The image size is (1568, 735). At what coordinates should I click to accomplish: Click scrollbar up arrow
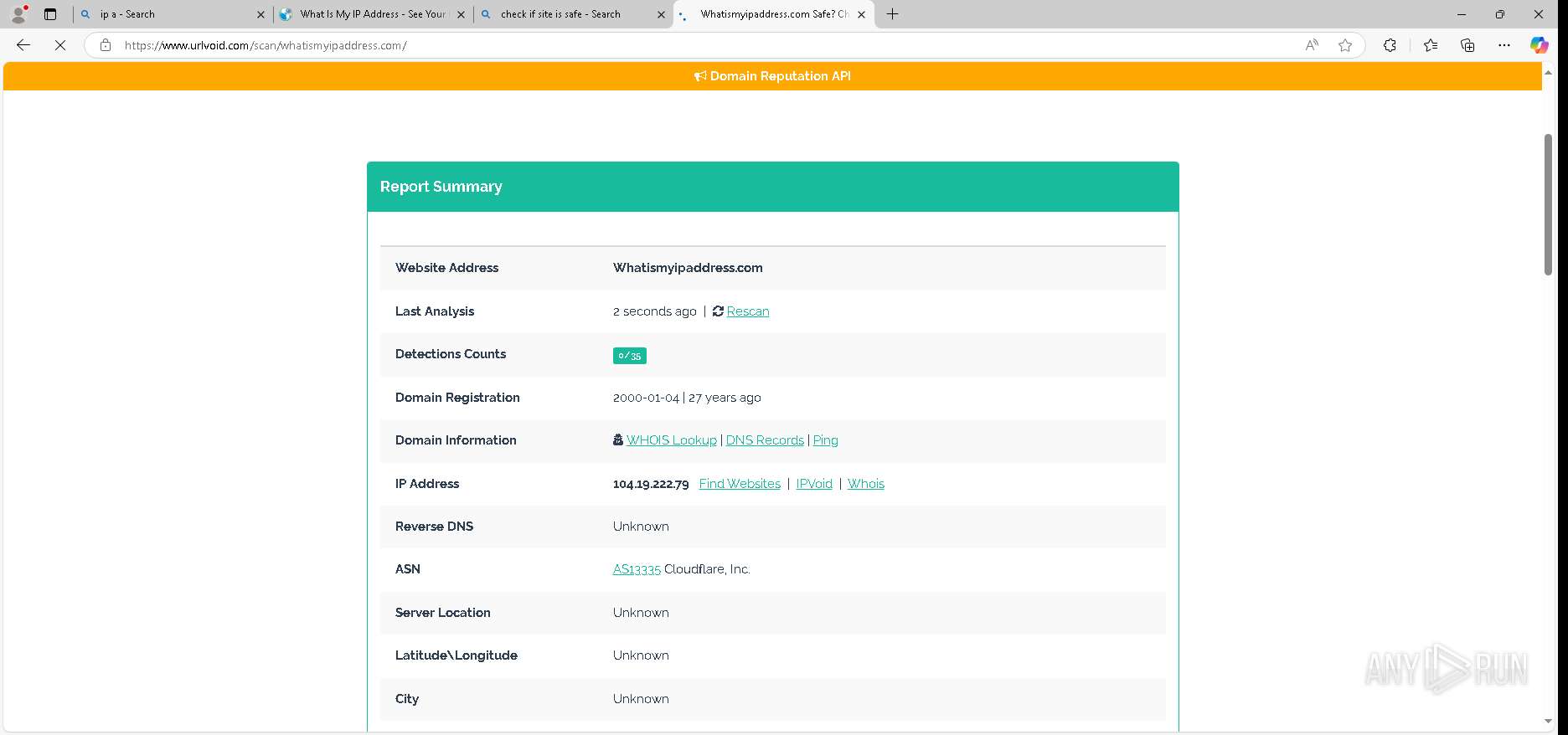pos(1548,72)
